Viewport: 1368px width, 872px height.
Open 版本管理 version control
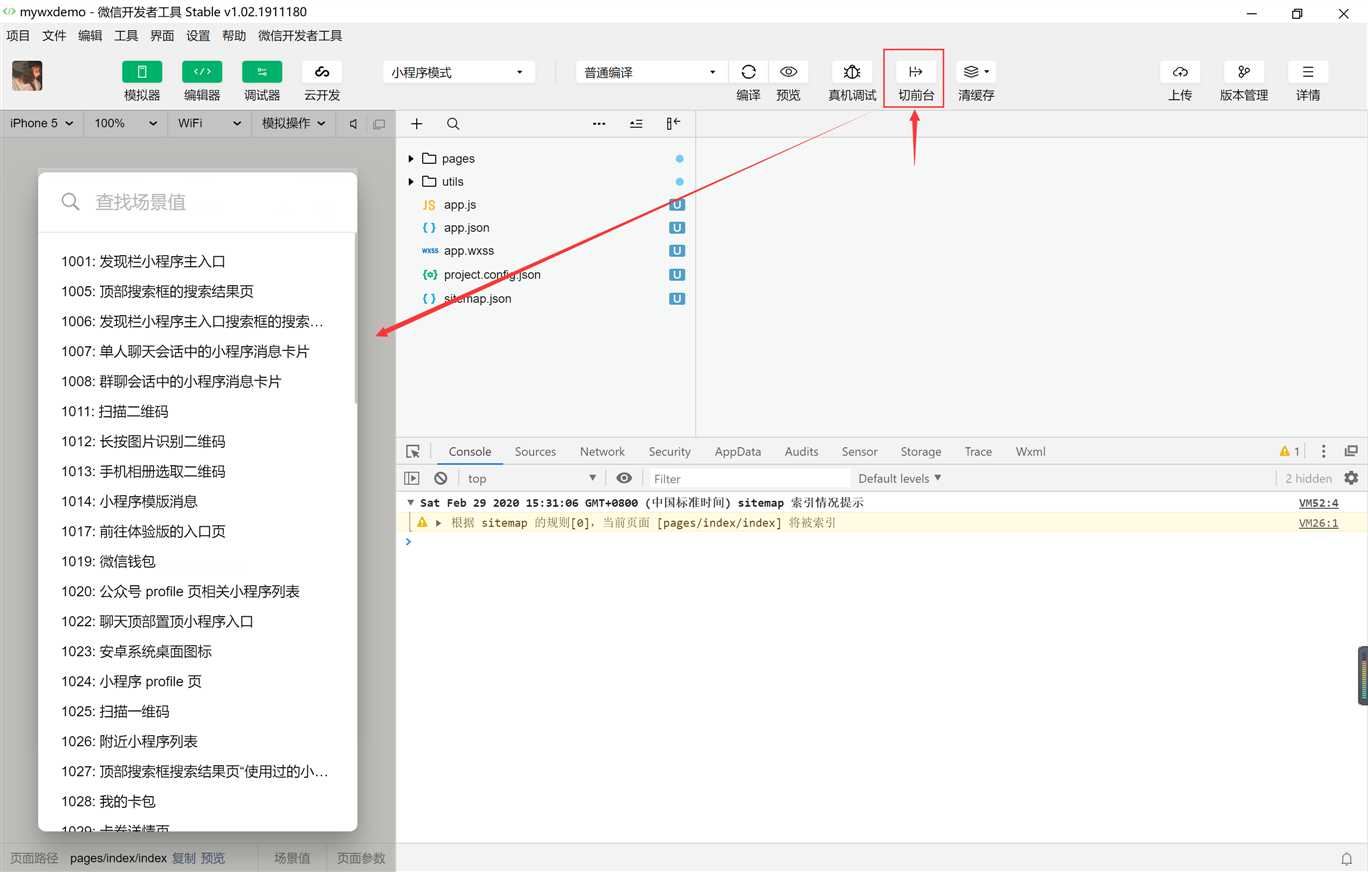coord(1244,72)
